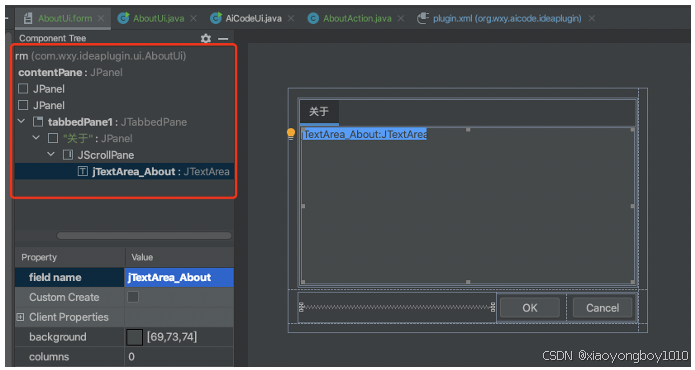Toggle the Custom Create checkbox
Image resolution: width=695 pixels, height=370 pixels.
coord(133,297)
